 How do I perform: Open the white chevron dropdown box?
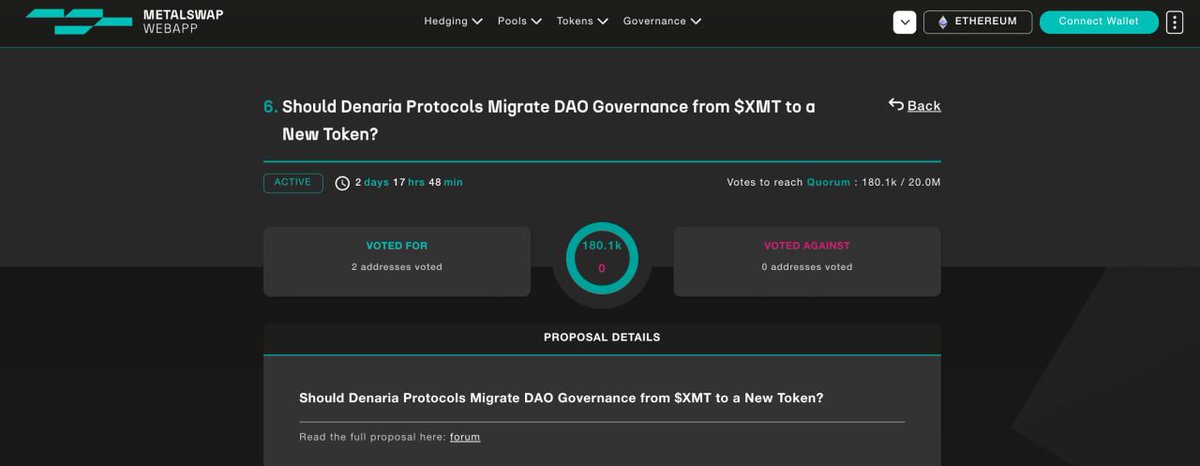coord(904,22)
